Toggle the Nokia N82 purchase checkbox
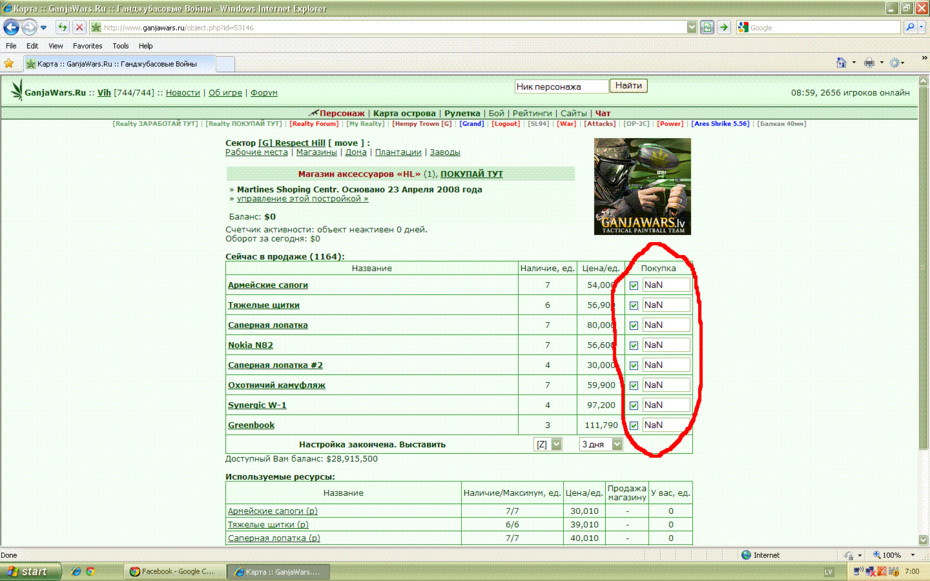The height and width of the screenshot is (581, 930). click(x=633, y=345)
